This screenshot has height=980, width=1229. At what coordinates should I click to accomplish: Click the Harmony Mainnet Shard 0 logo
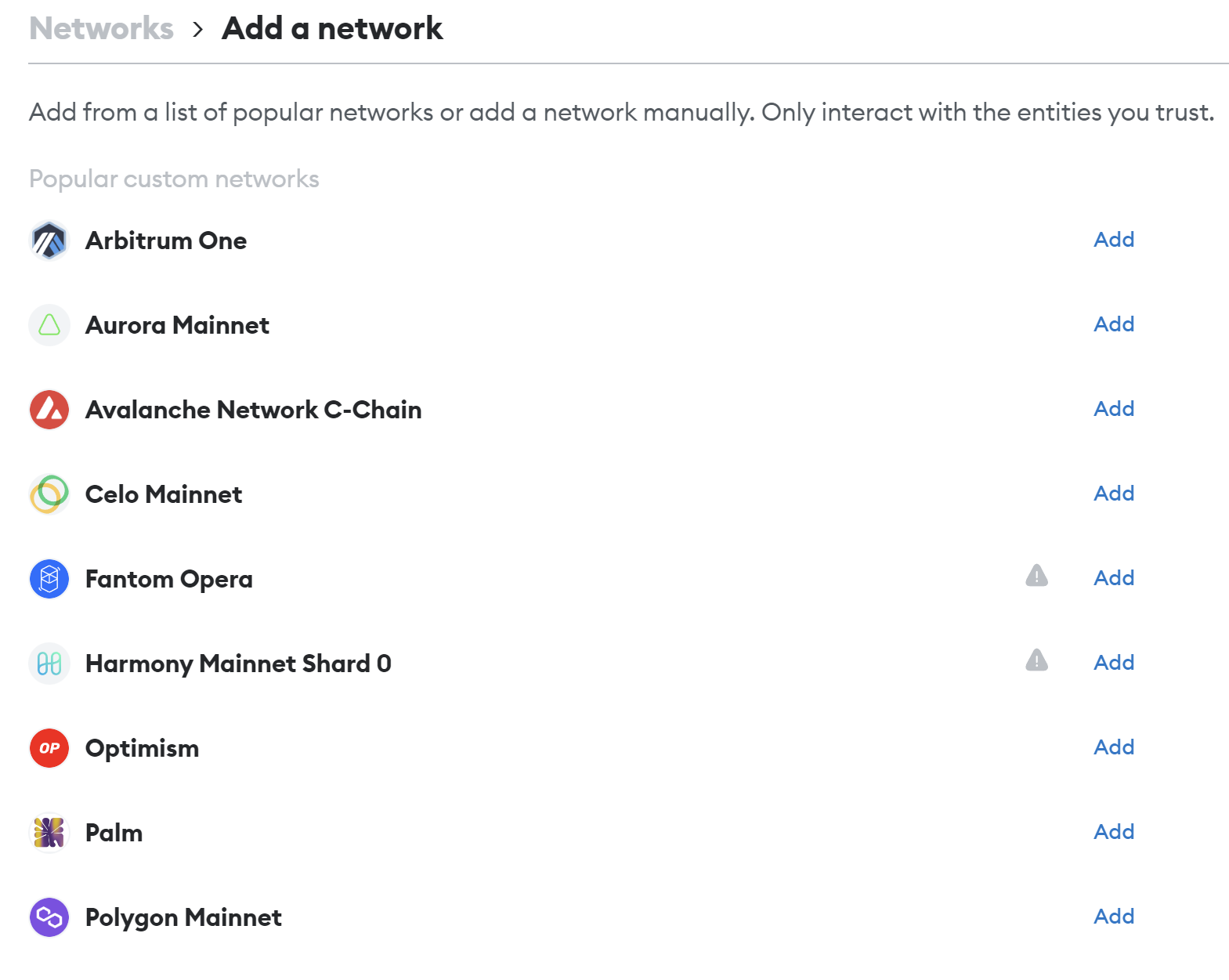point(49,664)
